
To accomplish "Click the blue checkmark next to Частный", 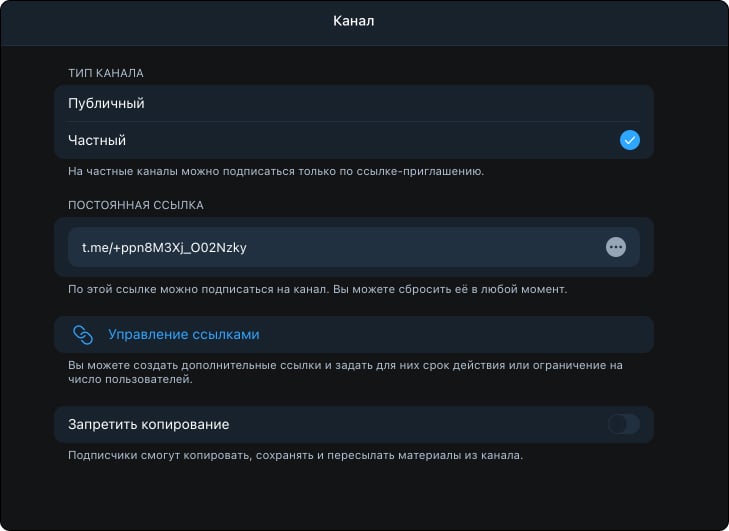I will (630, 140).
